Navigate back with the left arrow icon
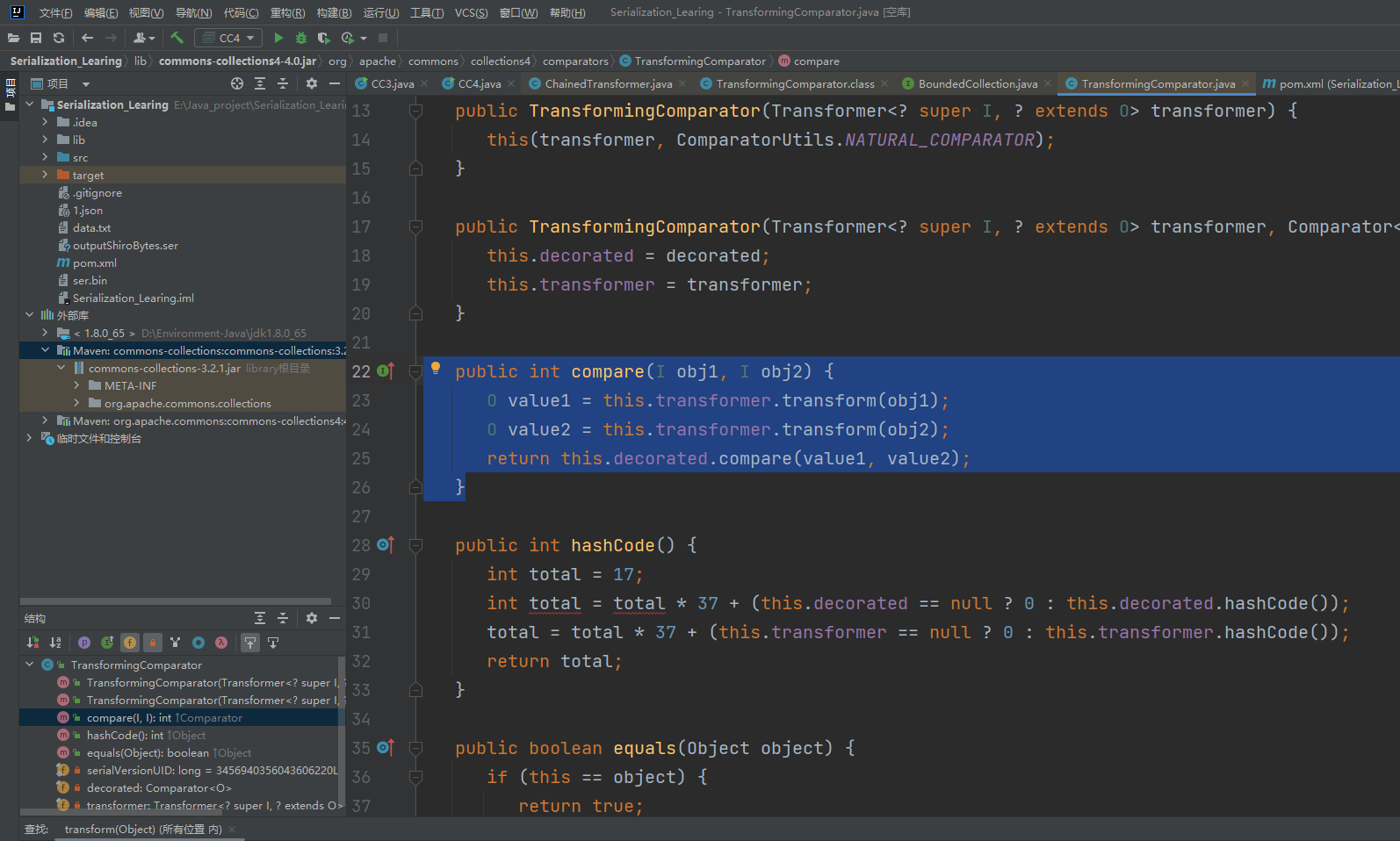 [x=87, y=38]
